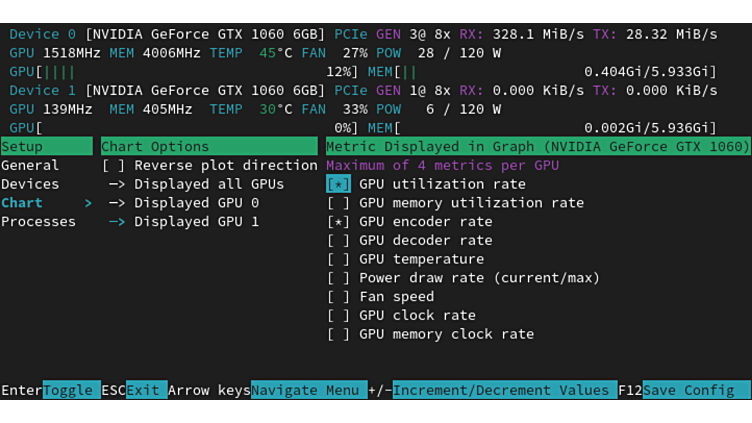Image resolution: width=752 pixels, height=423 pixels.
Task: Toggle the Fan speed checkbox
Action: [x=339, y=297]
